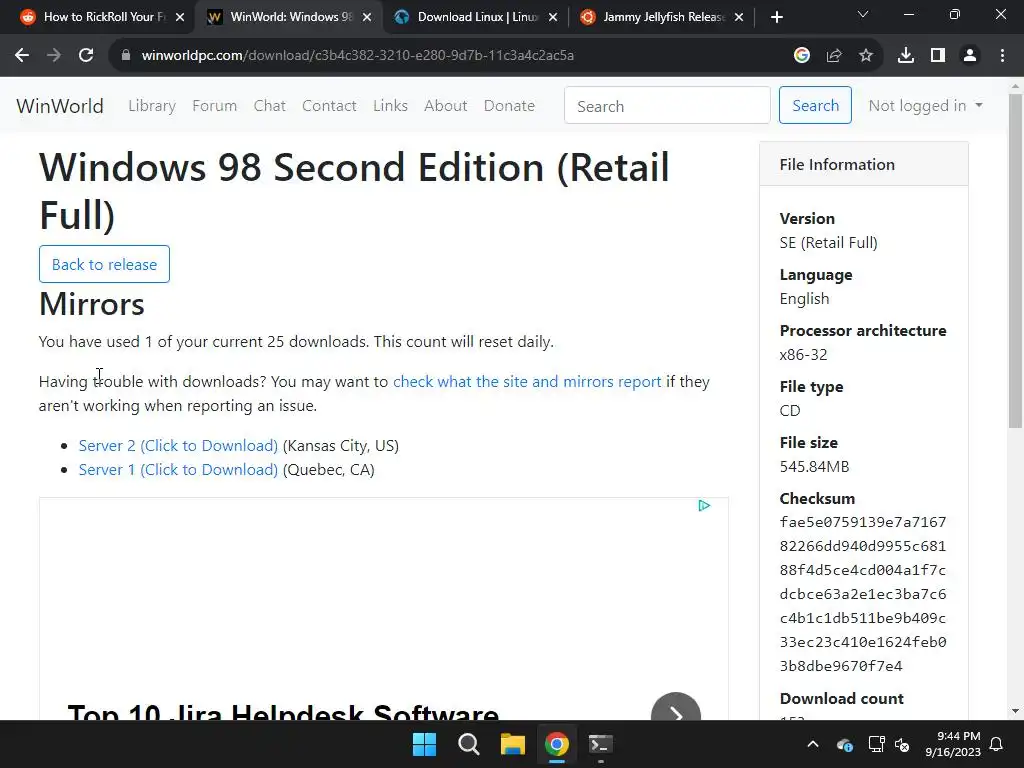Go back to the previous page

[x=22, y=56]
